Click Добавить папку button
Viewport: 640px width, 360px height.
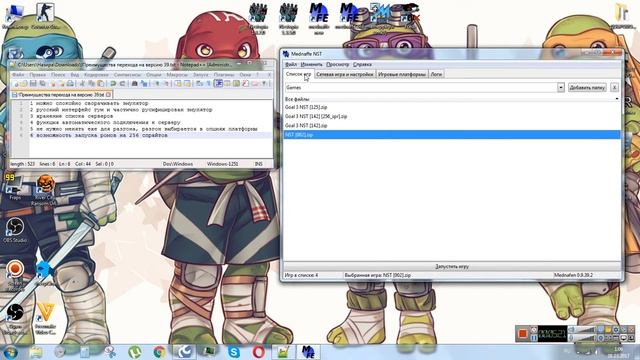[x=587, y=87]
